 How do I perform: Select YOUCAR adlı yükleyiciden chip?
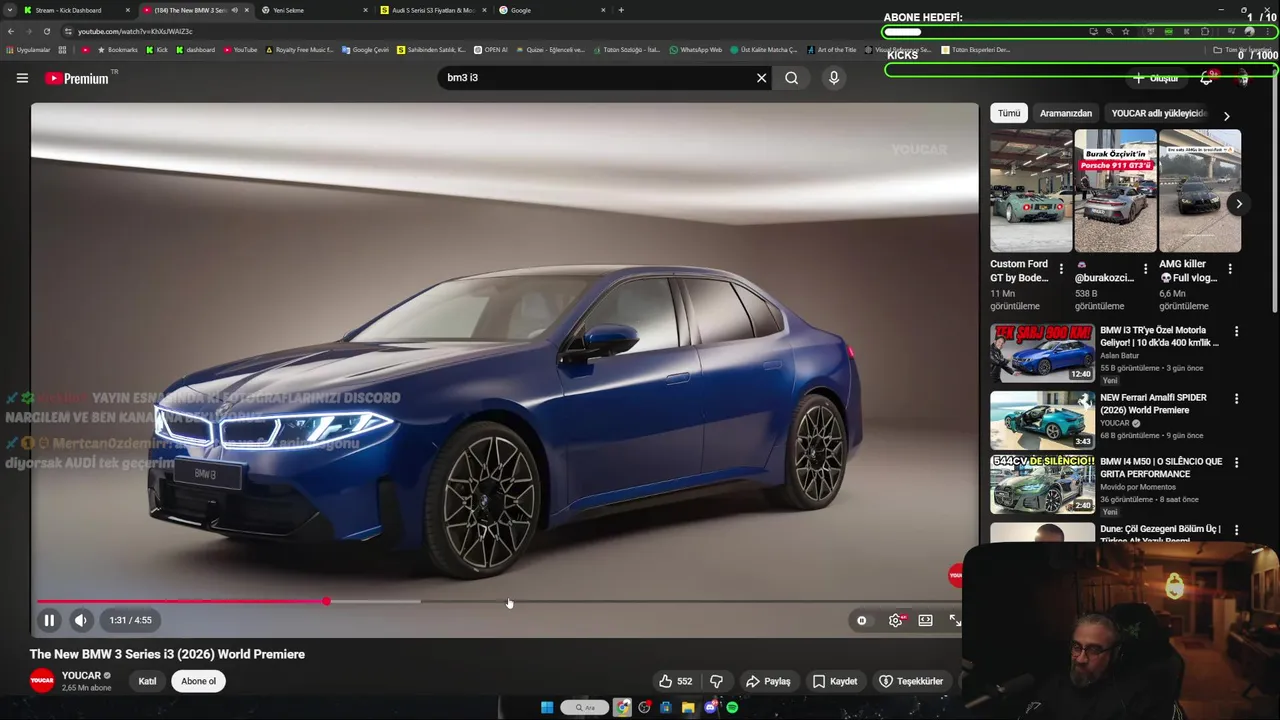(x=1158, y=113)
